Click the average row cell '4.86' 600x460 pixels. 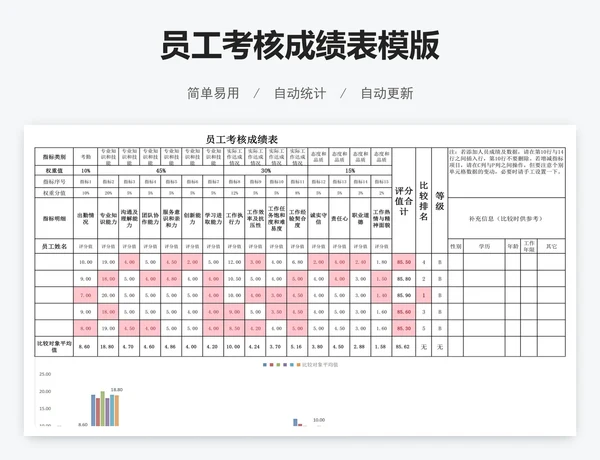(x=171, y=347)
